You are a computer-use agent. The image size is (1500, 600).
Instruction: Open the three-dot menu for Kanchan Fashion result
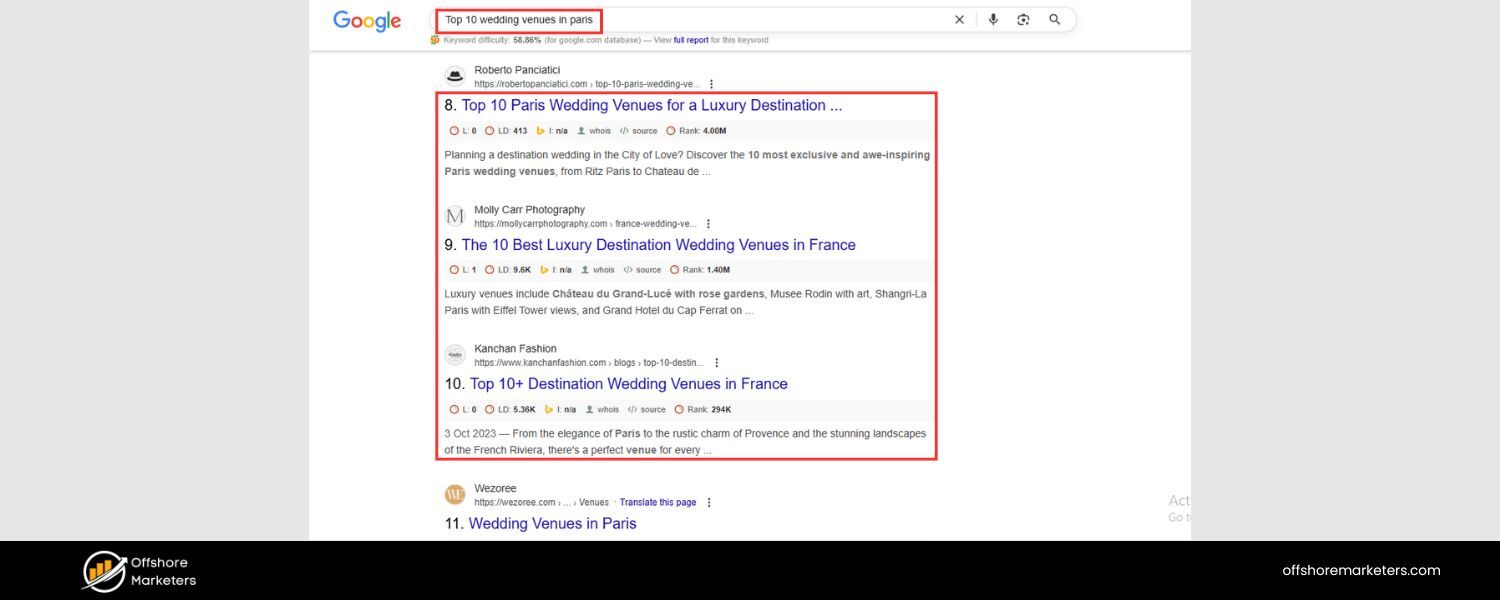[x=716, y=363]
